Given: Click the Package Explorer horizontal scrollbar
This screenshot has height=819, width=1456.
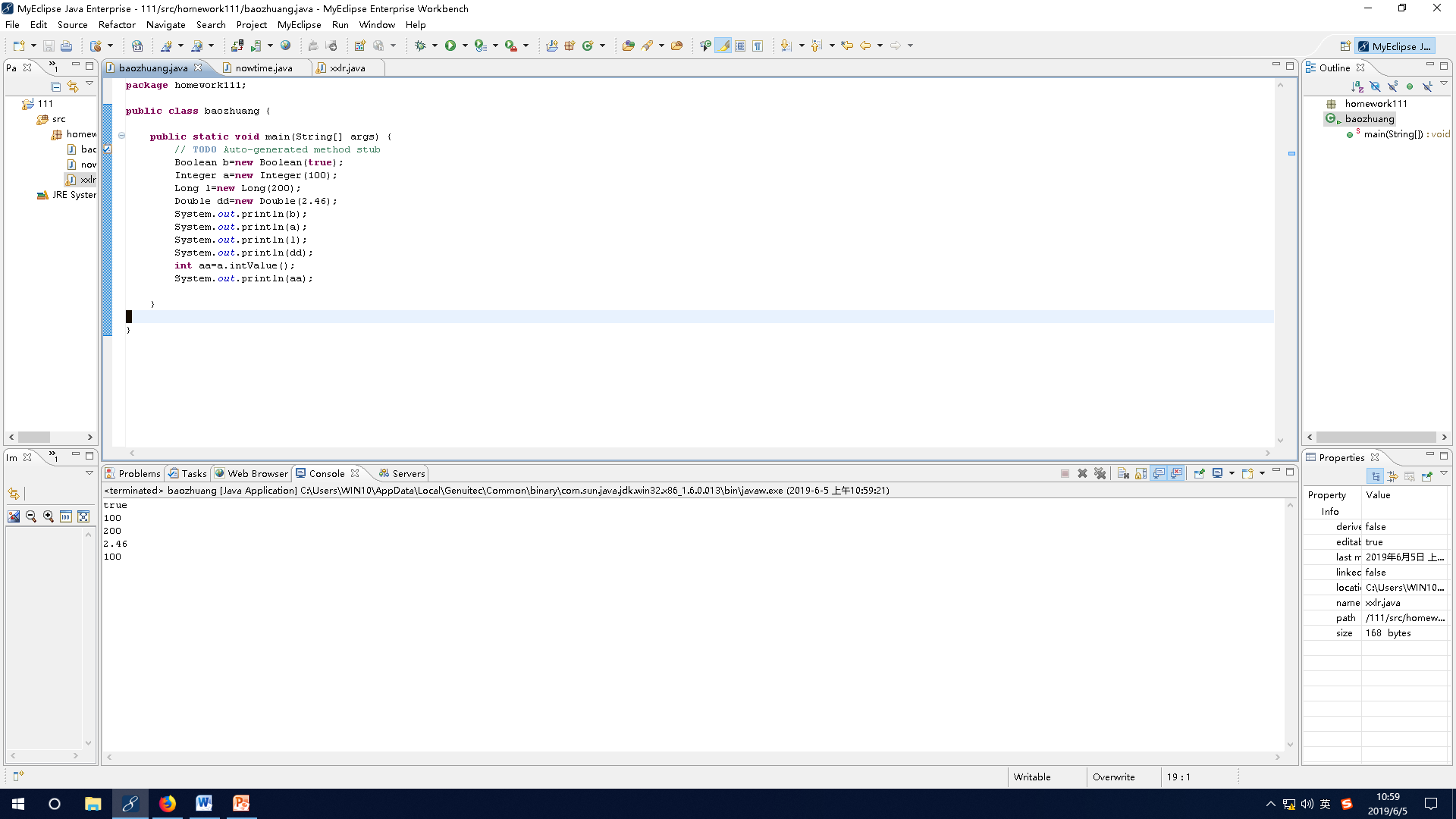Looking at the screenshot, I should tap(34, 438).
